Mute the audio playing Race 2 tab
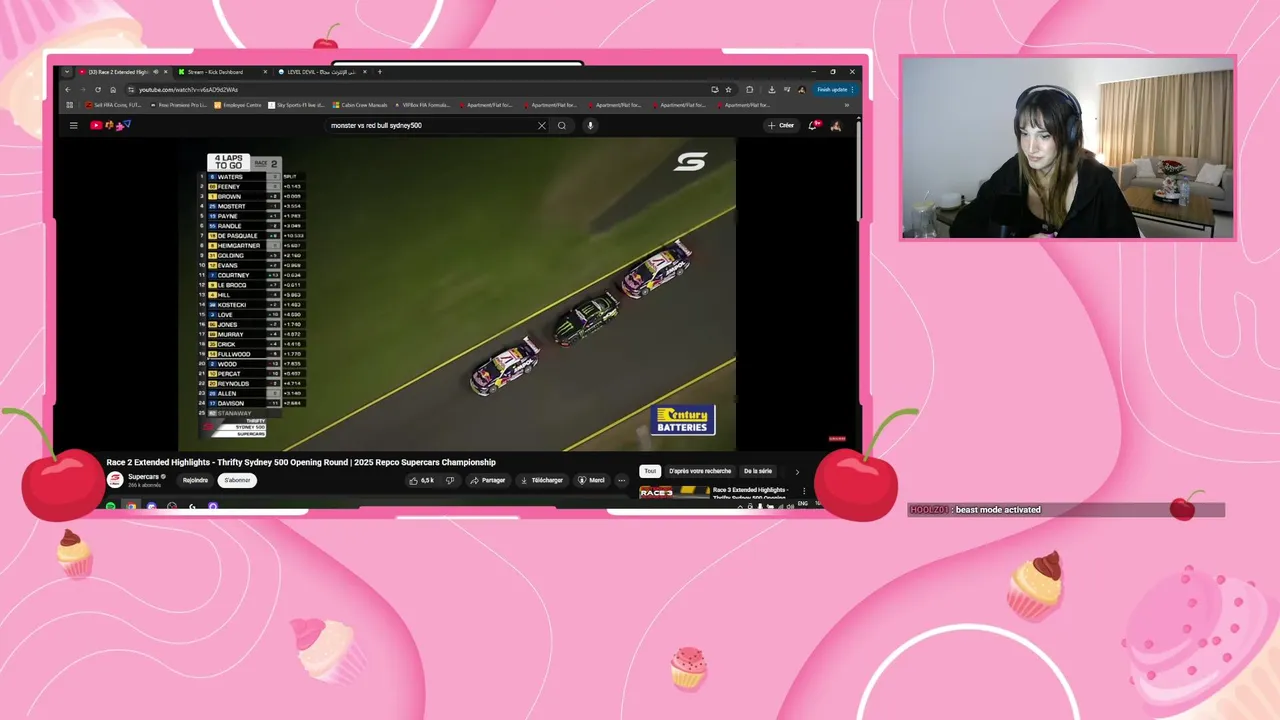1280x720 pixels. [155, 72]
